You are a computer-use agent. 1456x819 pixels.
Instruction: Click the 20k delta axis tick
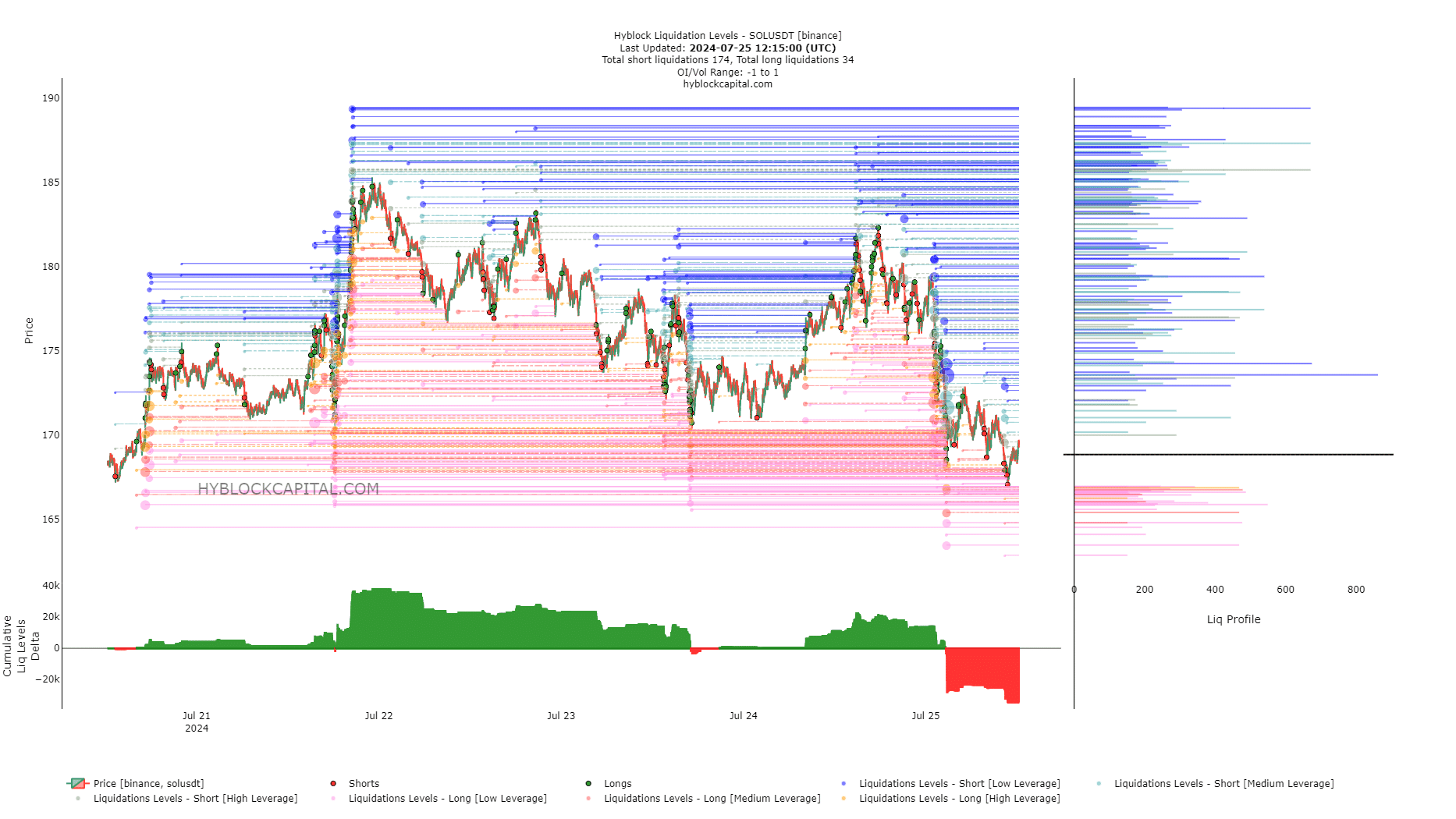pyautogui.click(x=51, y=617)
